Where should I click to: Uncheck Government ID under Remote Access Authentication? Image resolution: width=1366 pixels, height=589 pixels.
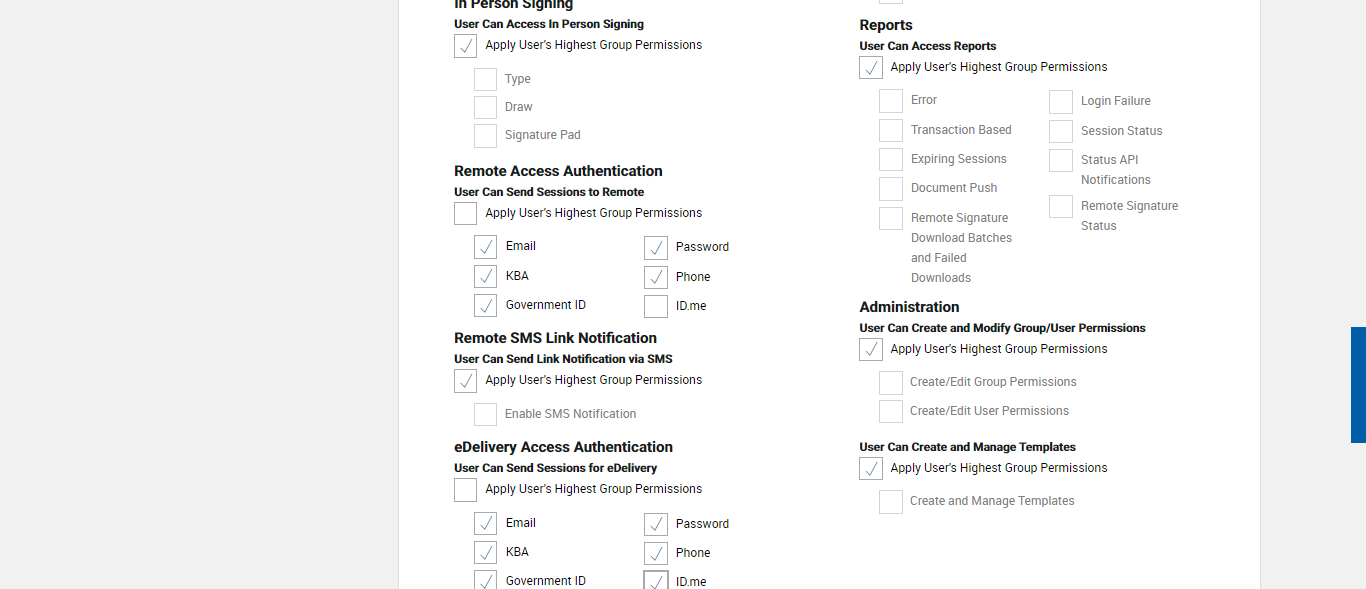[485, 305]
